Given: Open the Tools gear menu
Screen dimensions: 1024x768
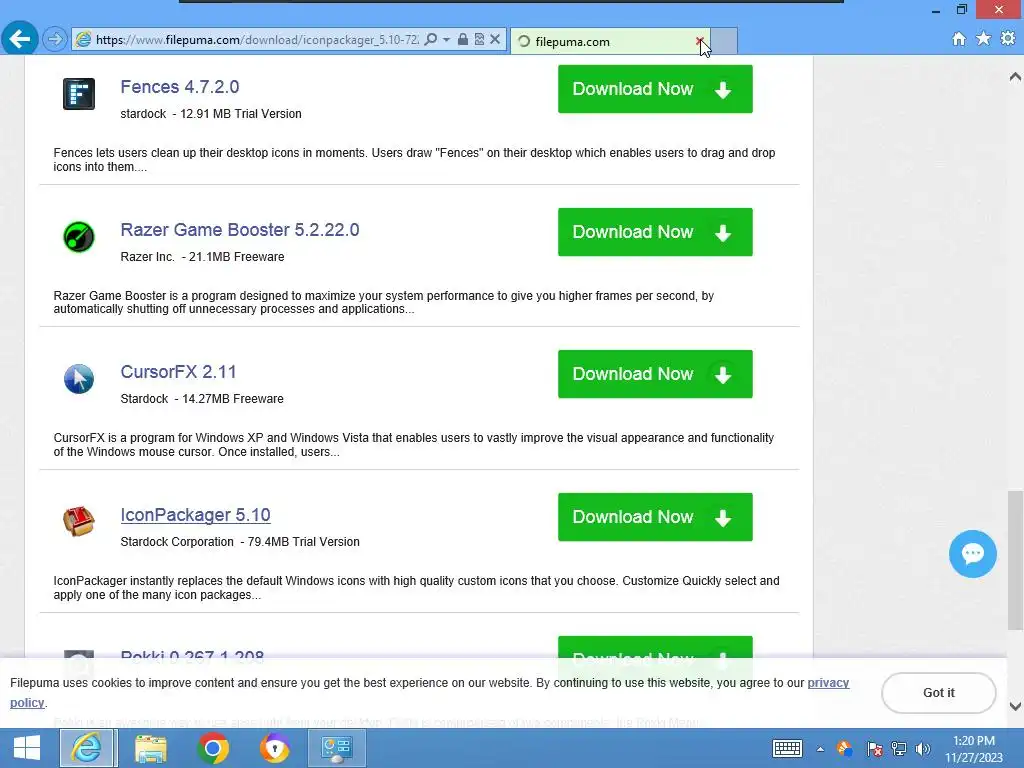Looking at the screenshot, I should (1008, 39).
